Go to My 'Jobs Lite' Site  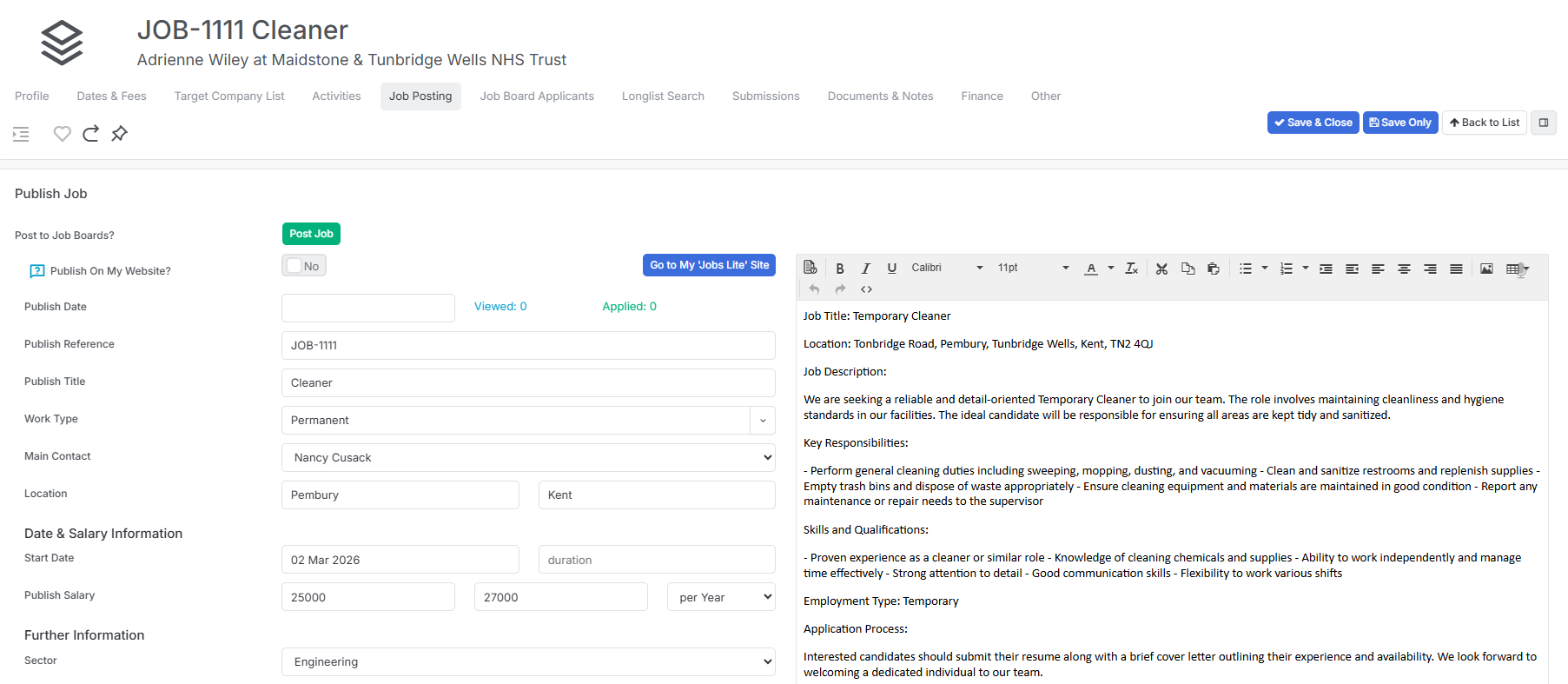point(709,265)
